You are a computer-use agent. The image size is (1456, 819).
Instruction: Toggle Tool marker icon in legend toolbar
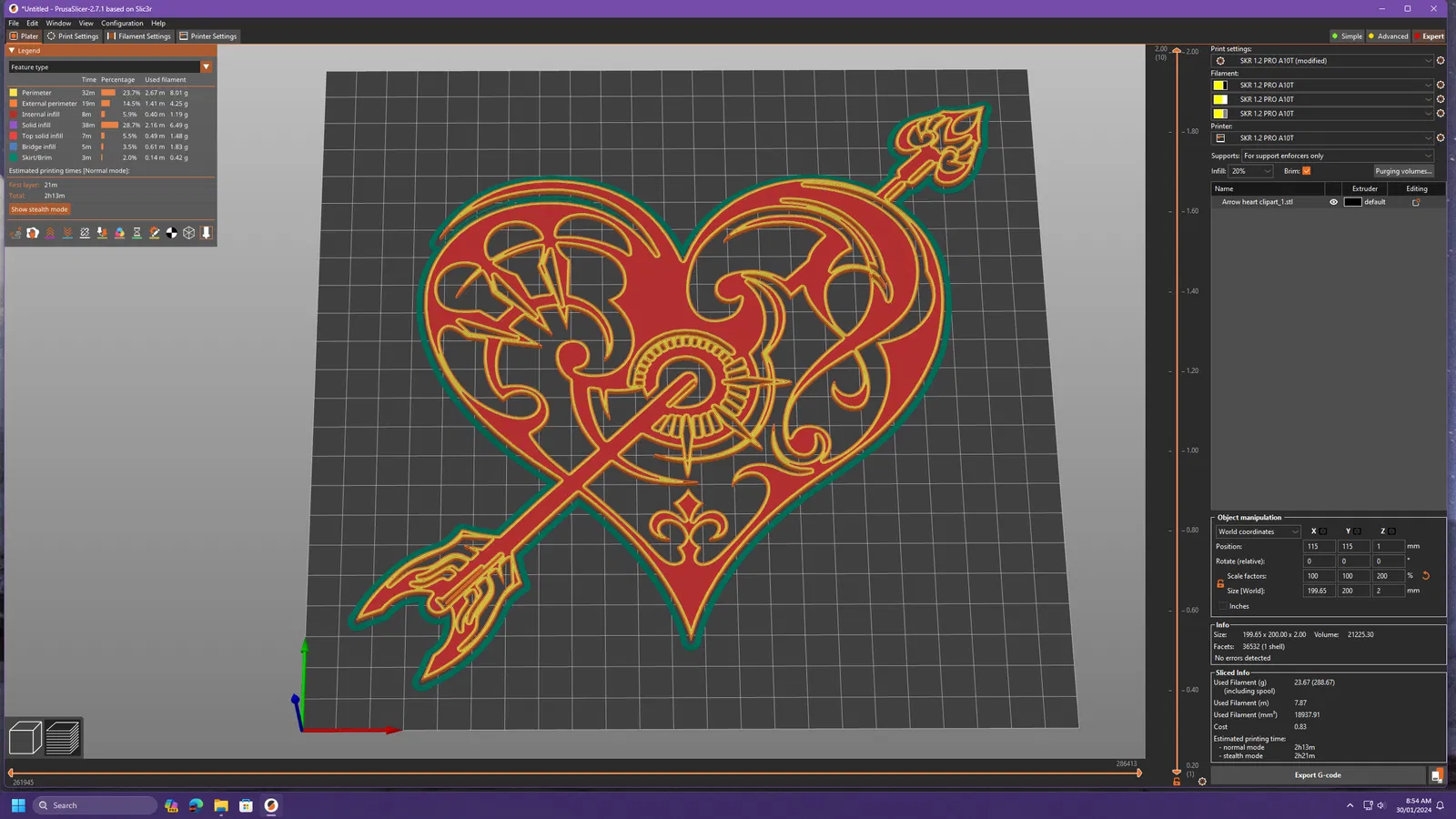(207, 233)
